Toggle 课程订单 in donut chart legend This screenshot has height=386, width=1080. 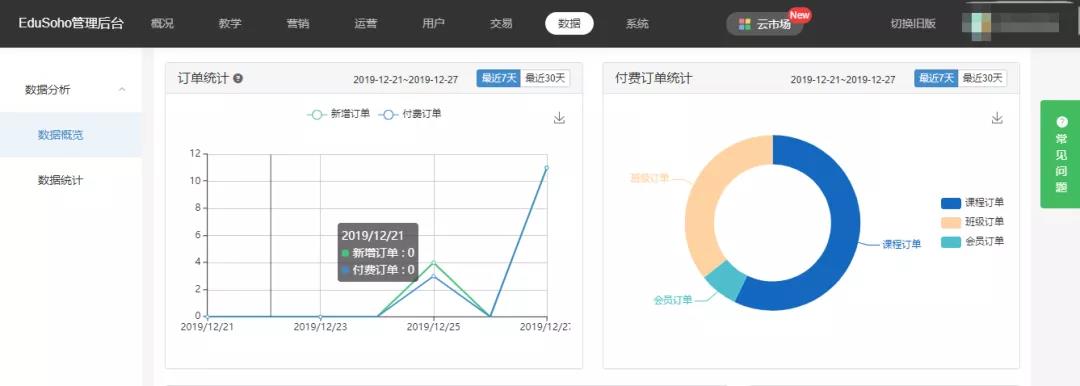click(x=973, y=203)
